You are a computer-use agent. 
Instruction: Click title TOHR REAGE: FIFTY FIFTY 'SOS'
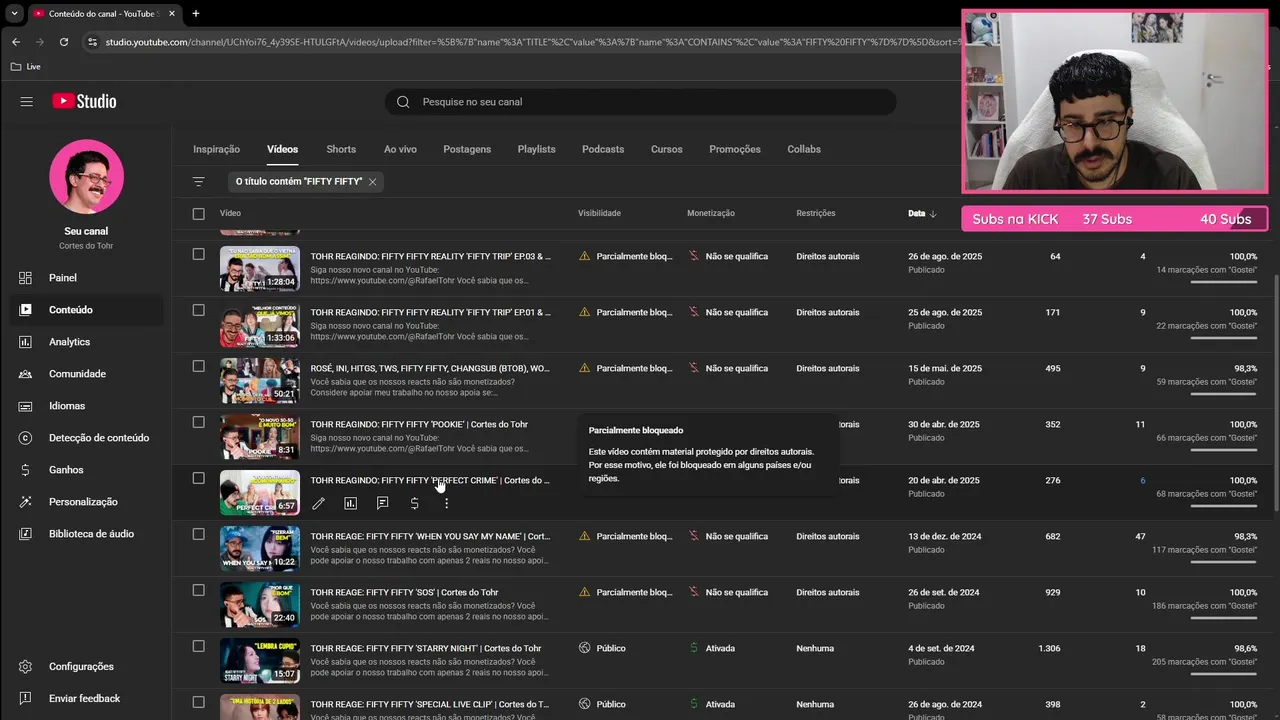[x=404, y=592]
